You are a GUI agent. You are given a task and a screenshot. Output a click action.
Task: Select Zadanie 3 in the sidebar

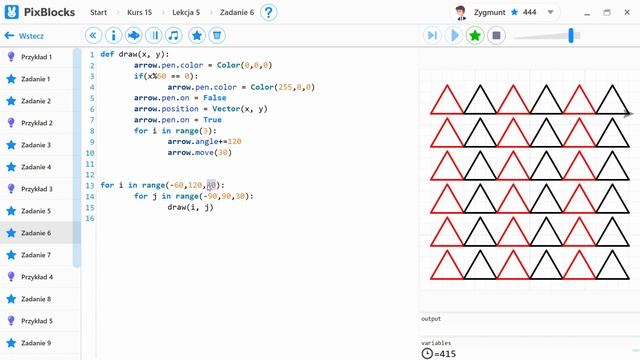point(37,145)
